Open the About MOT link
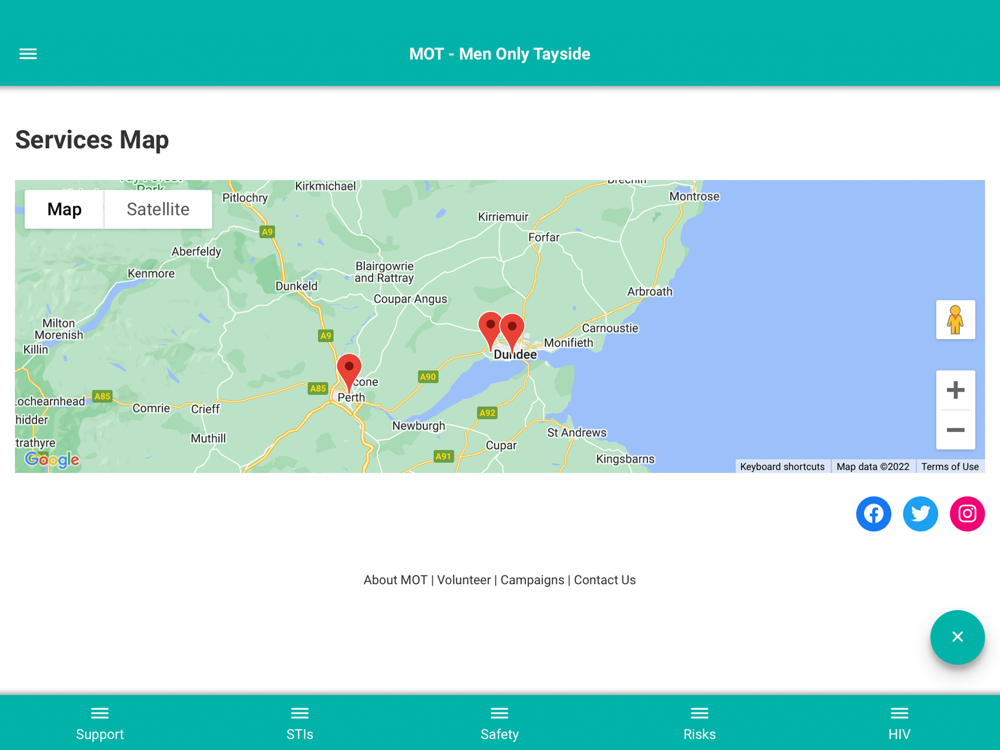1000x750 pixels. click(395, 580)
